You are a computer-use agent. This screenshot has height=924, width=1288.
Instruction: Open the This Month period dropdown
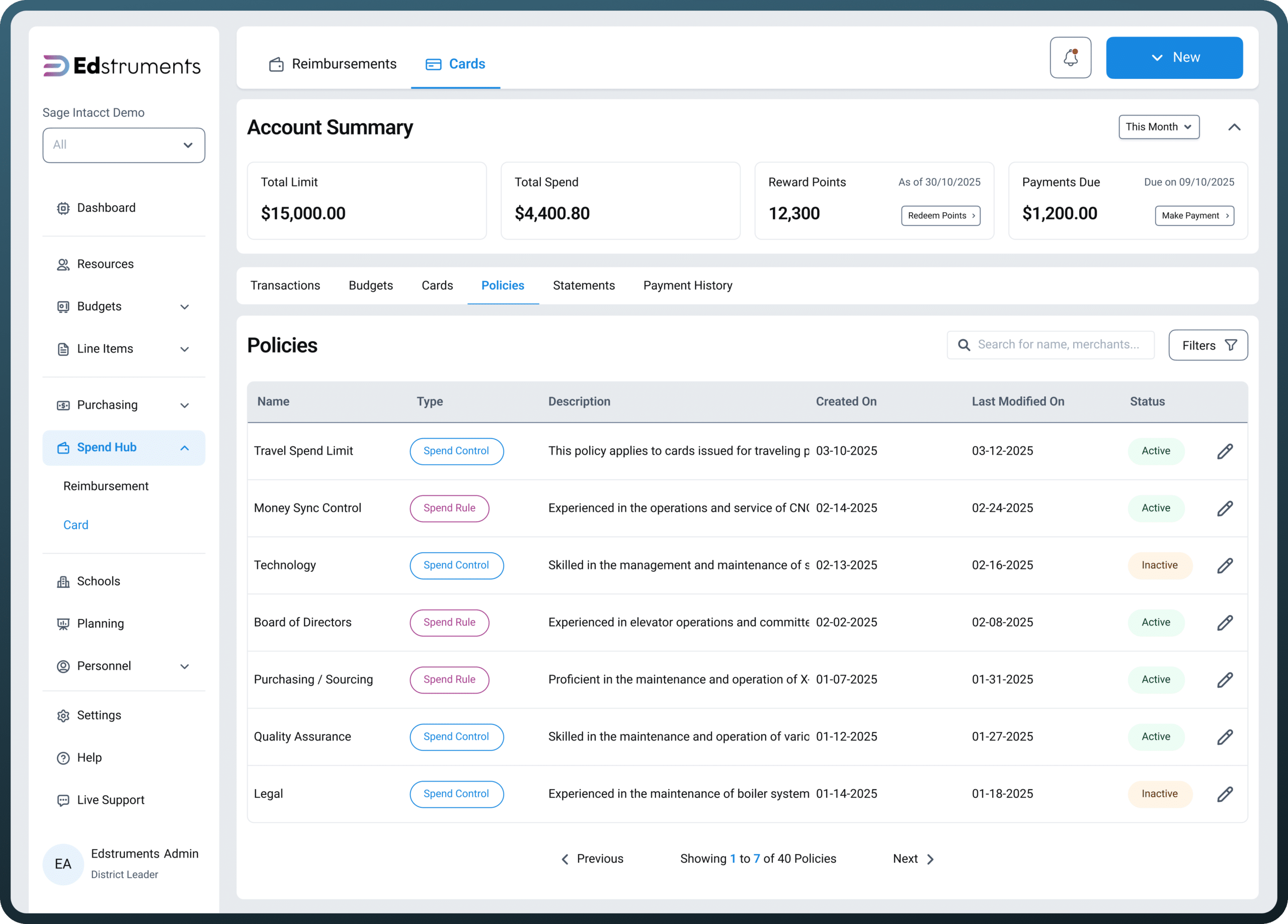click(1159, 127)
